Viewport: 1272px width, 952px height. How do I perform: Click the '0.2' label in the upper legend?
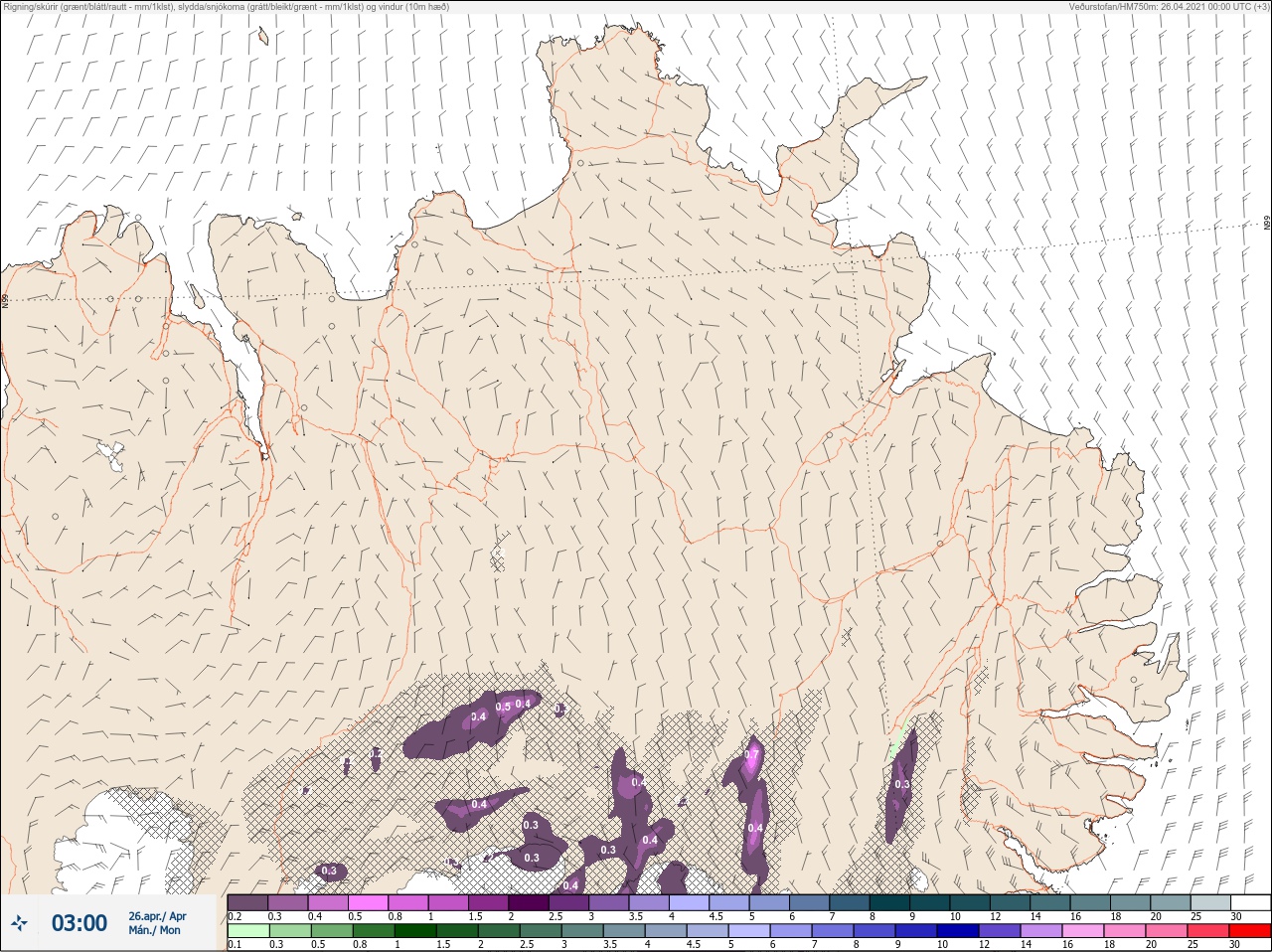coord(235,916)
